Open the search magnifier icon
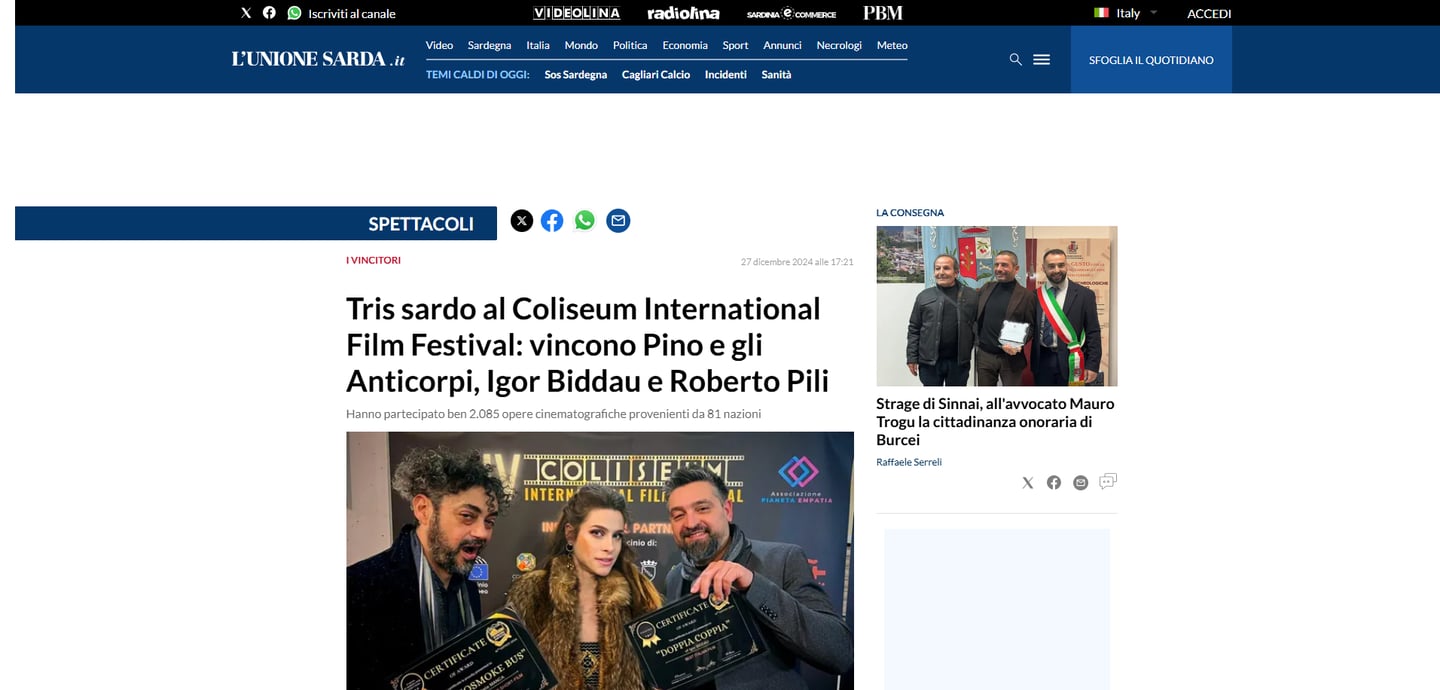This screenshot has width=1440, height=690. (1016, 60)
